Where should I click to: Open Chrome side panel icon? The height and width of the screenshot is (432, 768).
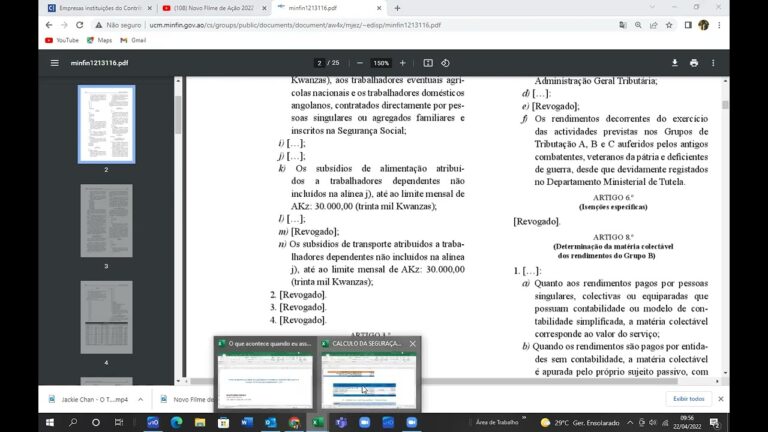688,25
